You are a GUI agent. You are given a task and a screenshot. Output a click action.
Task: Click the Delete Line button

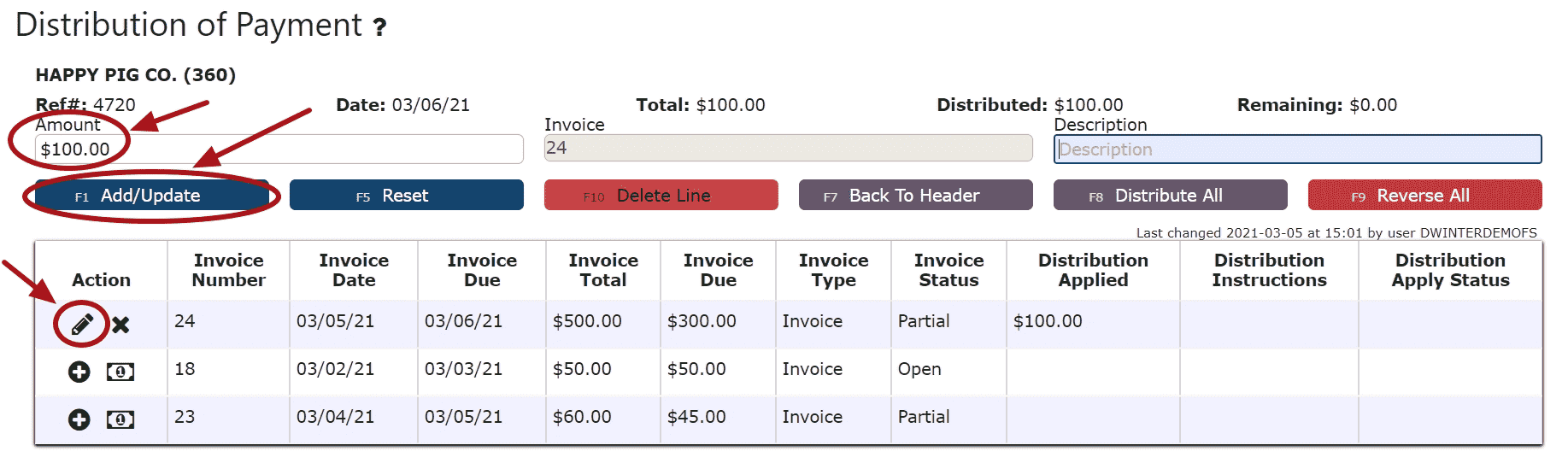[661, 196]
